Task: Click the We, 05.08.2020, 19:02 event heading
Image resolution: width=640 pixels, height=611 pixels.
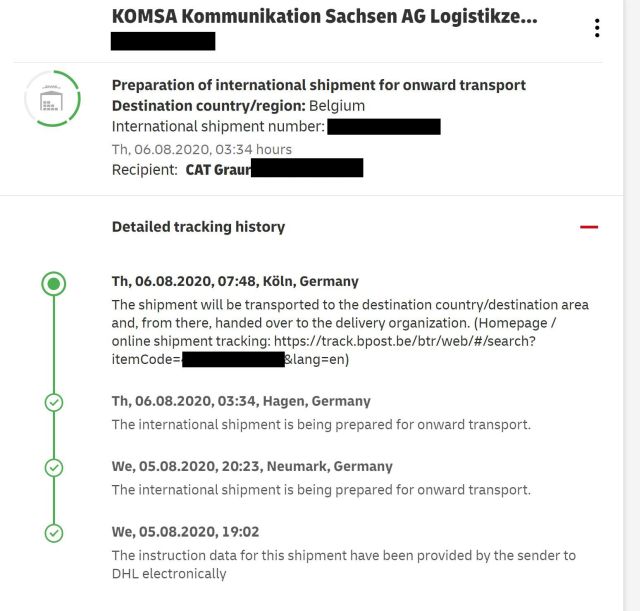Action: point(185,532)
